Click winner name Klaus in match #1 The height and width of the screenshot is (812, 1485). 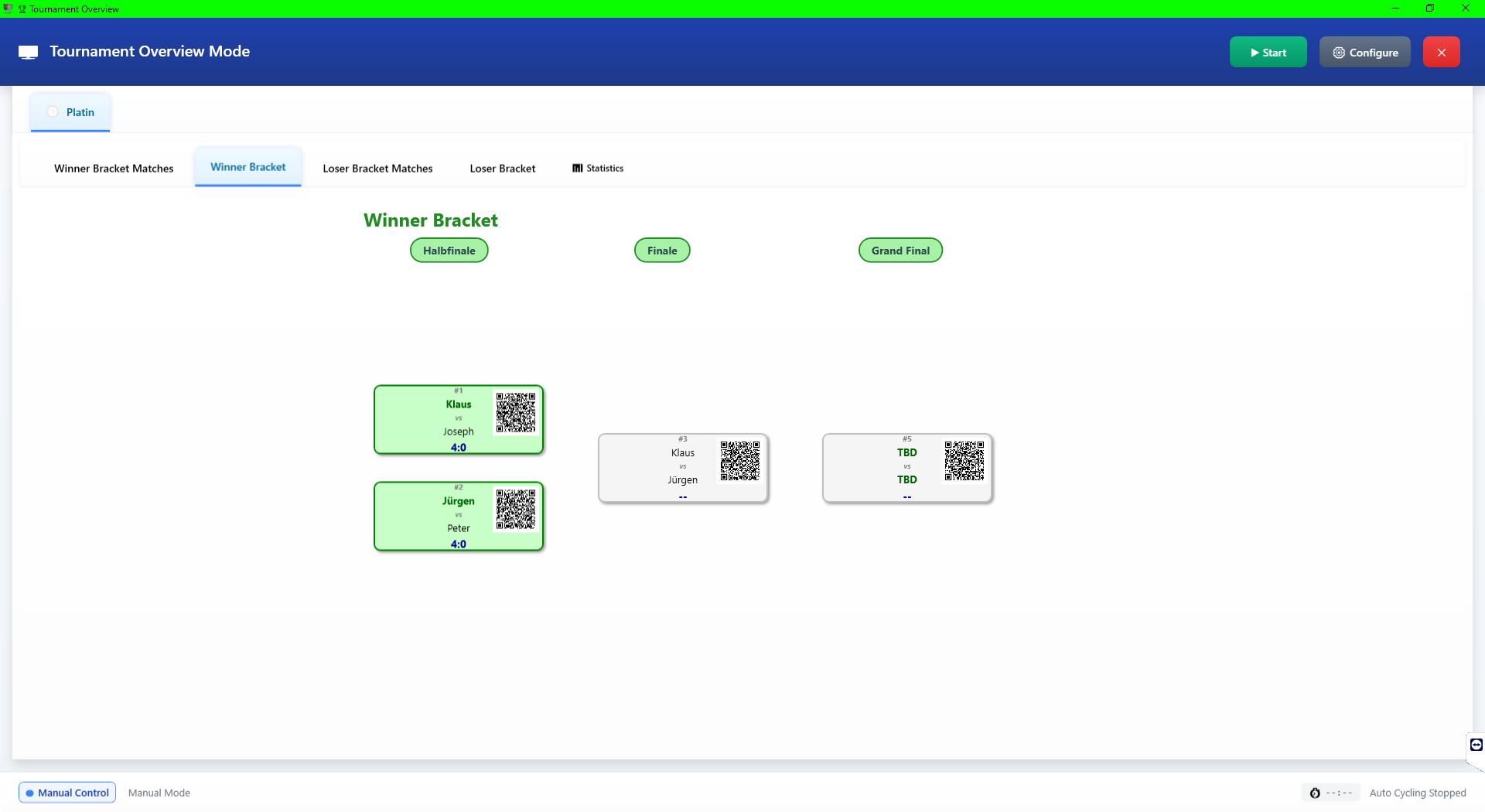[458, 404]
